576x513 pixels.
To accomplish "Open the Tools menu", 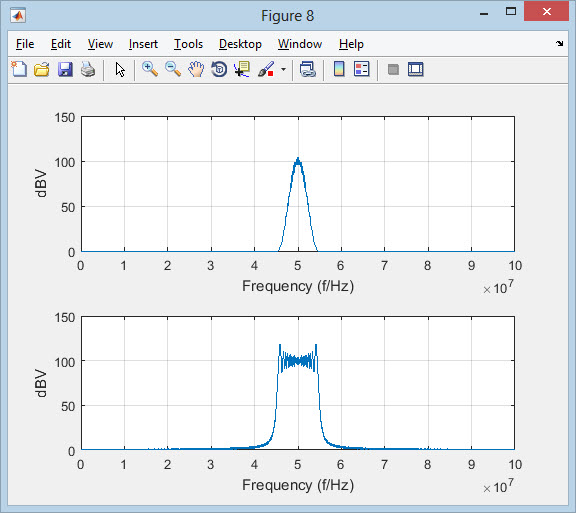I will click(x=188, y=44).
